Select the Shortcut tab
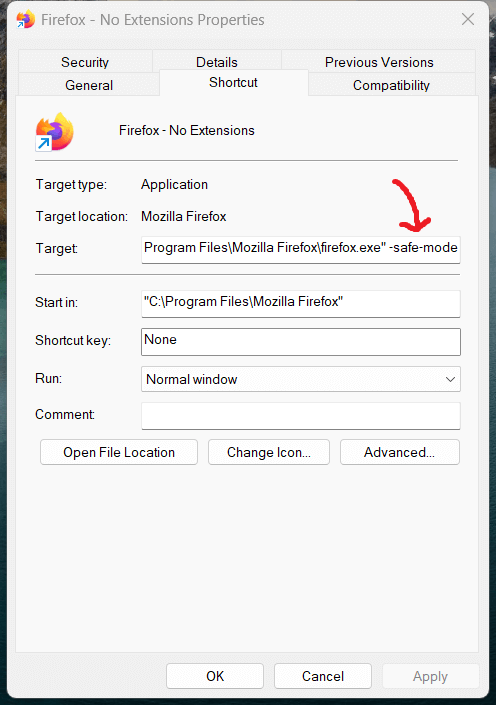The width and height of the screenshot is (496, 705). pyautogui.click(x=233, y=82)
